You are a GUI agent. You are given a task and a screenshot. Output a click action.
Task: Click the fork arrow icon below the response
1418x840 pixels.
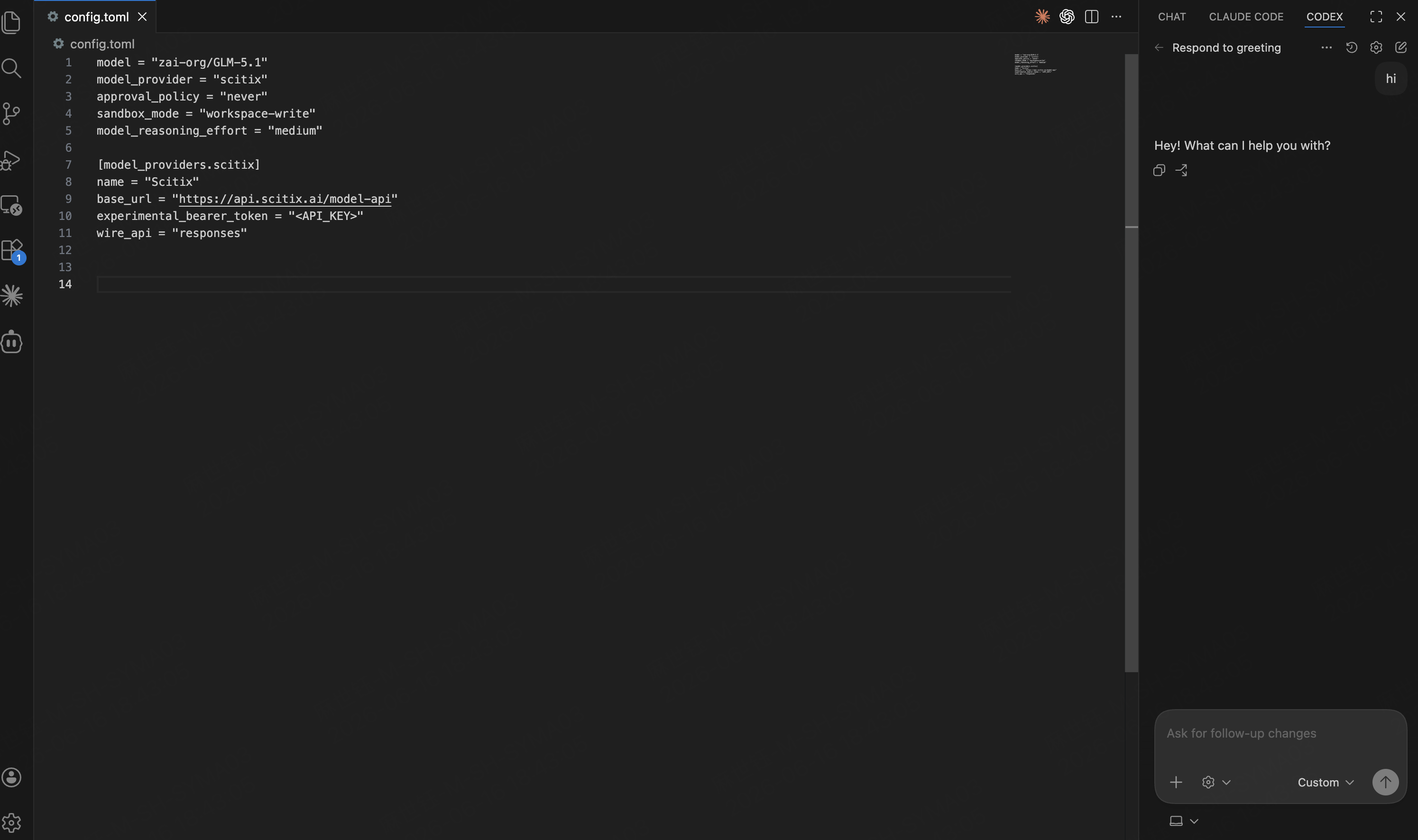(x=1181, y=170)
